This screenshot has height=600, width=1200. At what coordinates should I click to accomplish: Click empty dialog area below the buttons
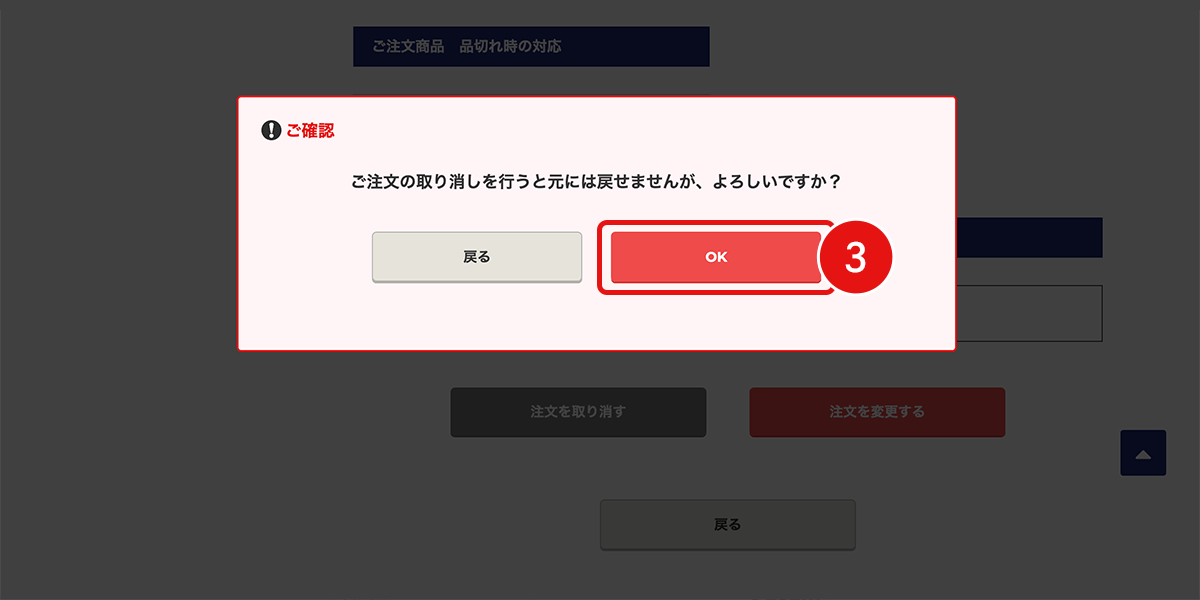point(596,320)
